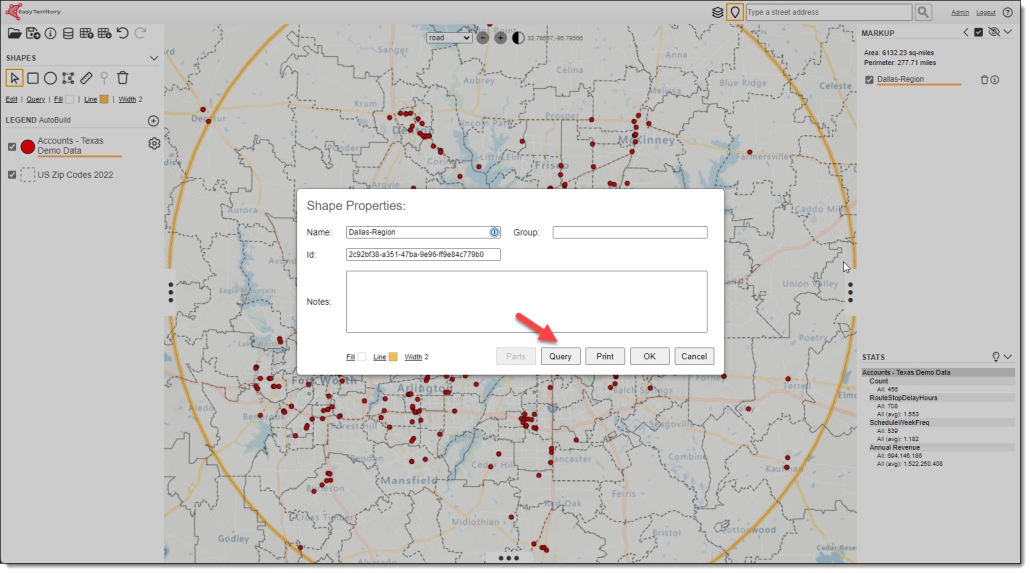Viewport: 1030px width, 573px height.
Task: Click the undo arrow icon
Action: (x=123, y=33)
